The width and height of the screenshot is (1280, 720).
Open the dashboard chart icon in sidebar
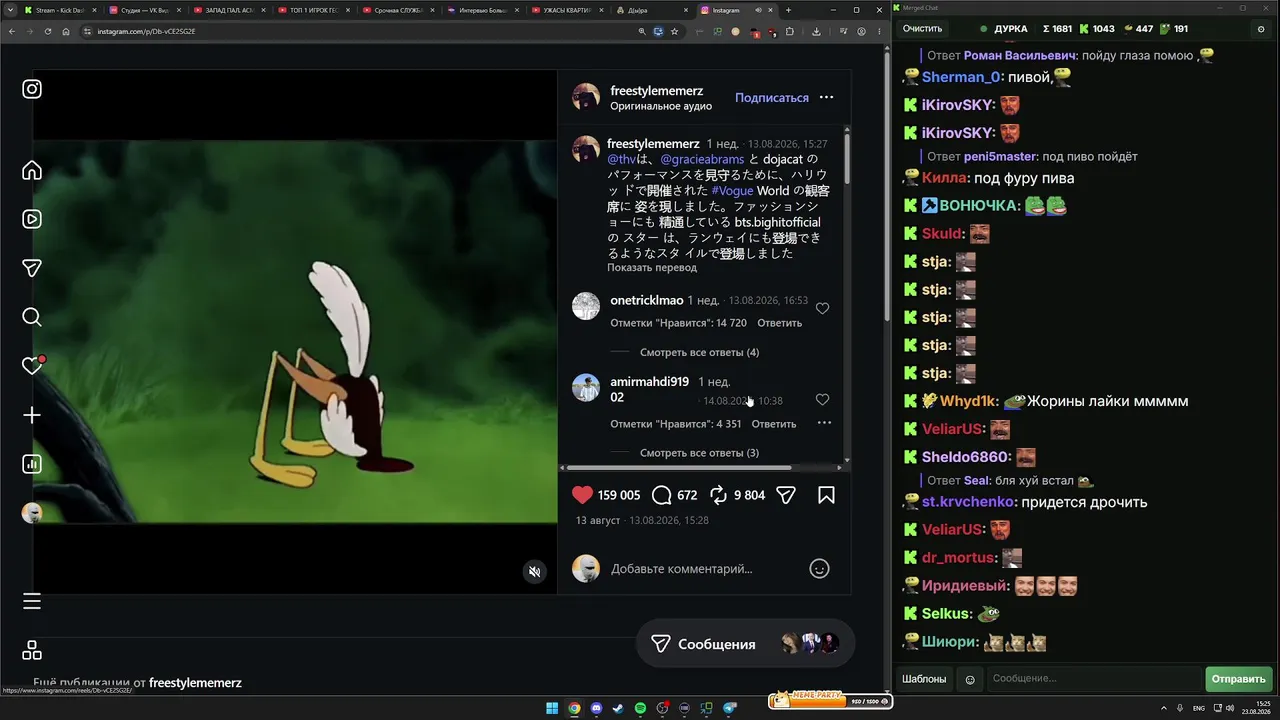click(x=32, y=464)
